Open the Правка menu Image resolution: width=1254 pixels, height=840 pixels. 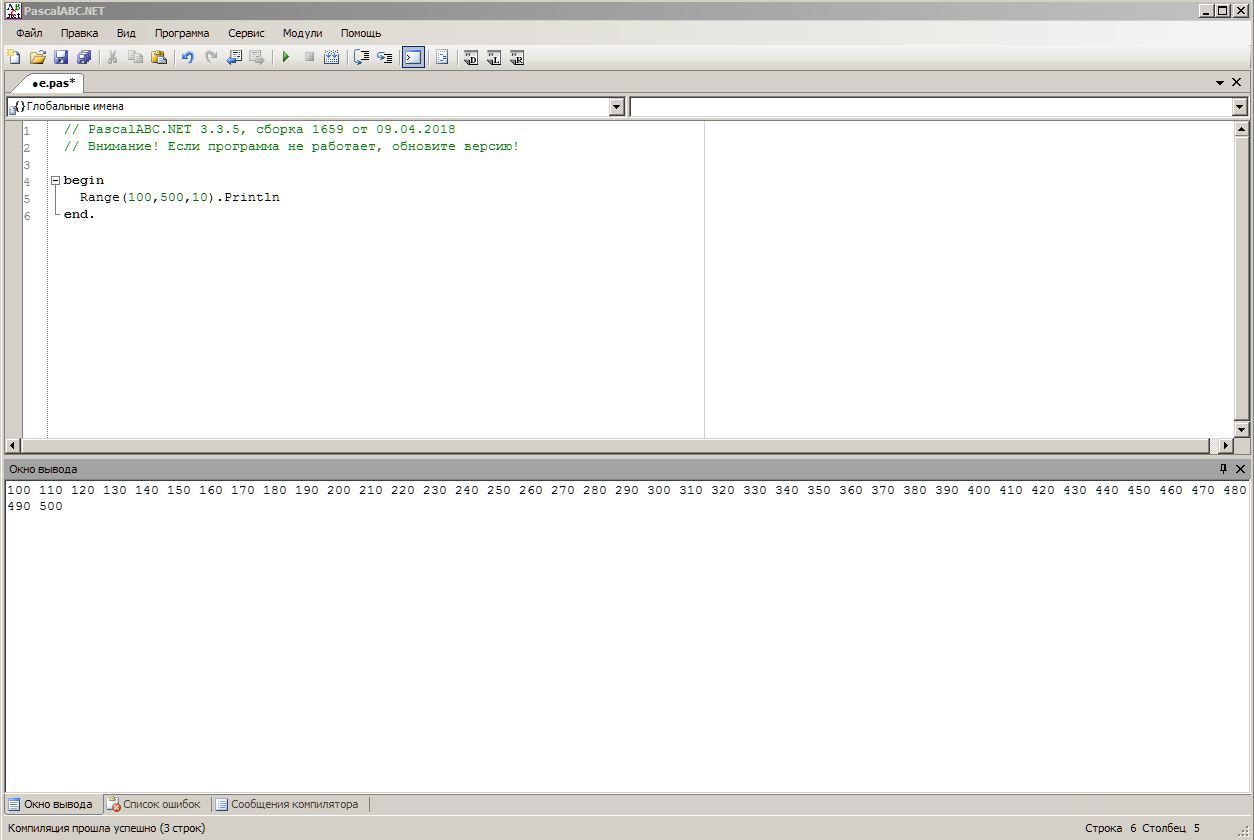click(x=79, y=33)
